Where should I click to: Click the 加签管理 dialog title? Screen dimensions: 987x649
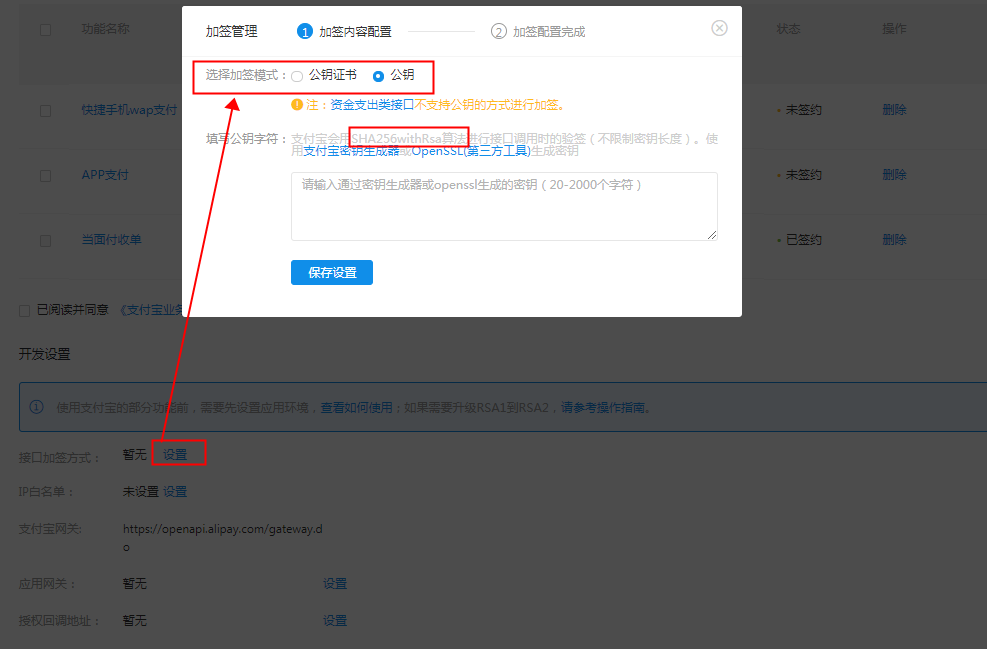[x=232, y=31]
